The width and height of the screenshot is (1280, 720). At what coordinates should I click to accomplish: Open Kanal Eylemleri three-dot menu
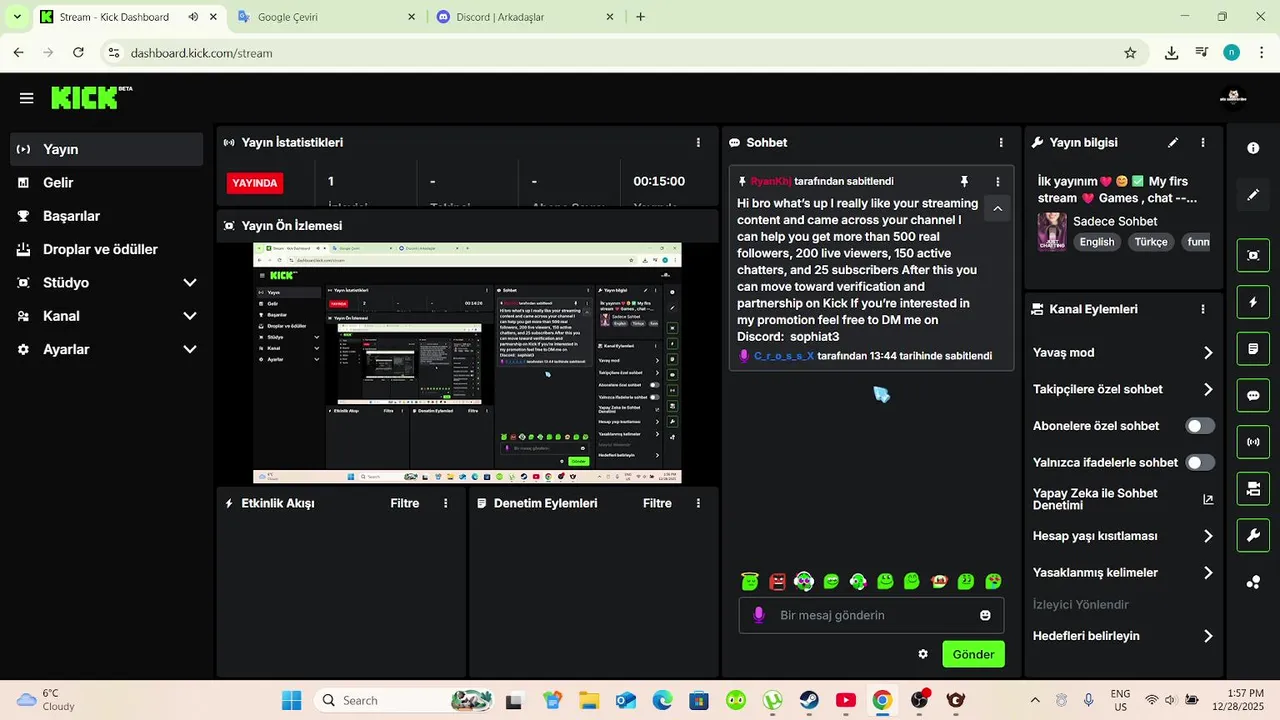tap(1203, 310)
